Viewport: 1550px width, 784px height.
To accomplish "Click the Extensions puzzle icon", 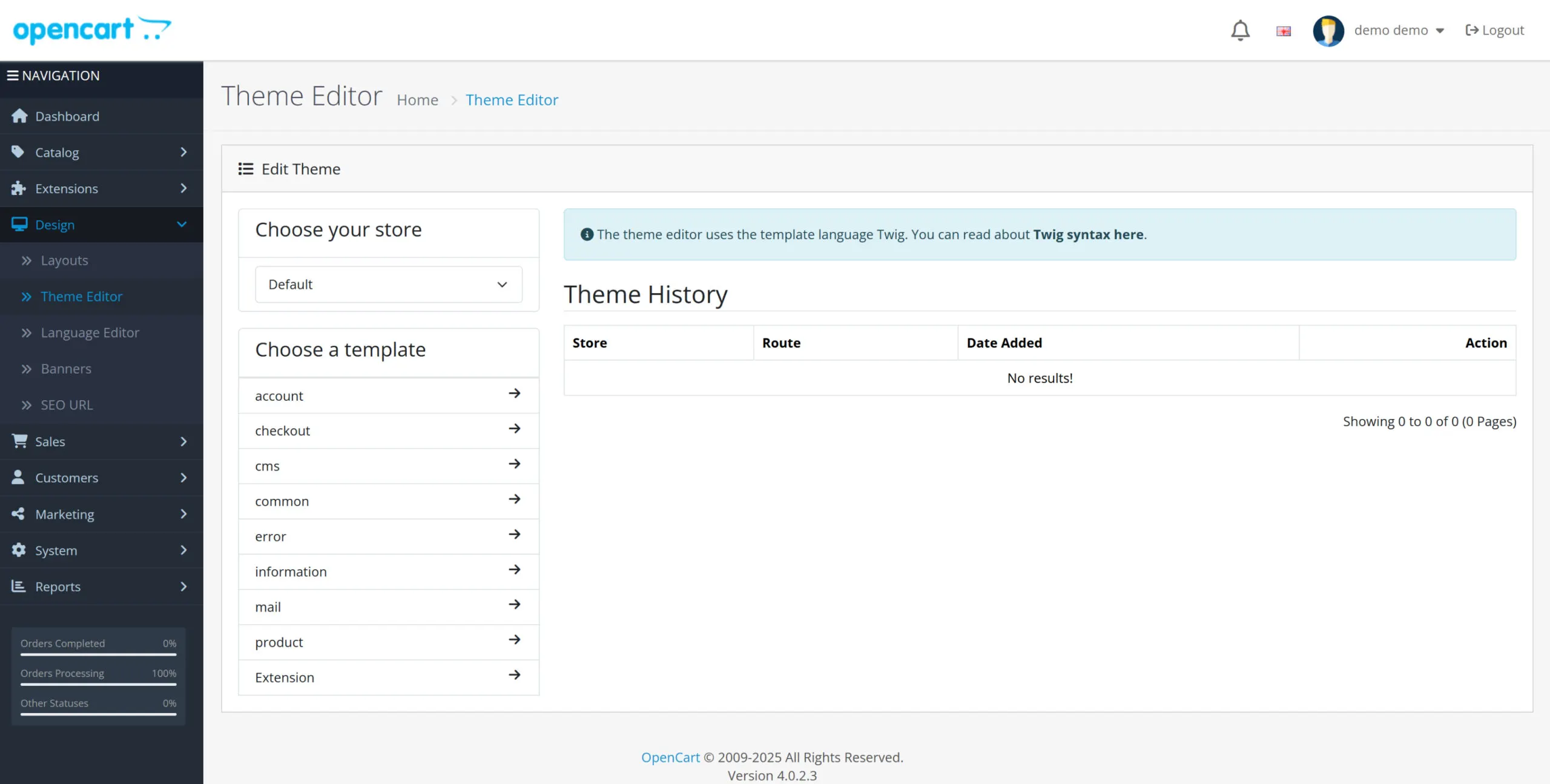I will click(18, 188).
